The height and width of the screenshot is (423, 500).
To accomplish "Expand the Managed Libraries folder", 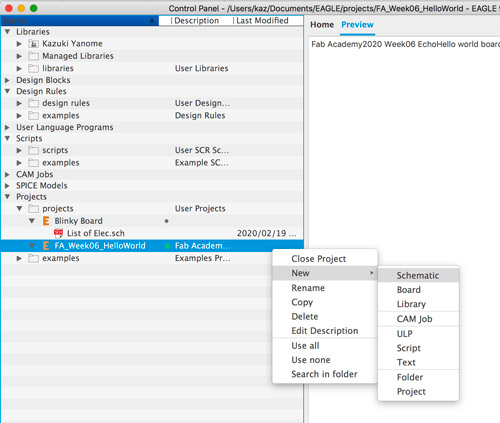I will click(x=19, y=56).
